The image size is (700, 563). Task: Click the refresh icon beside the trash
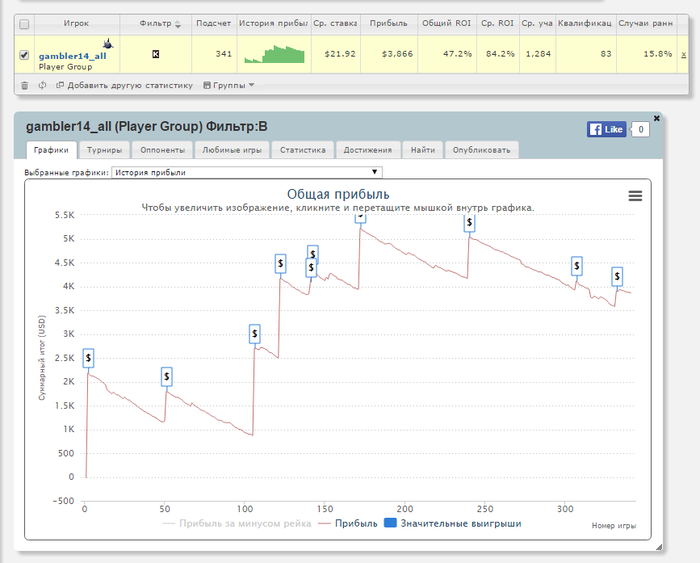pos(42,85)
